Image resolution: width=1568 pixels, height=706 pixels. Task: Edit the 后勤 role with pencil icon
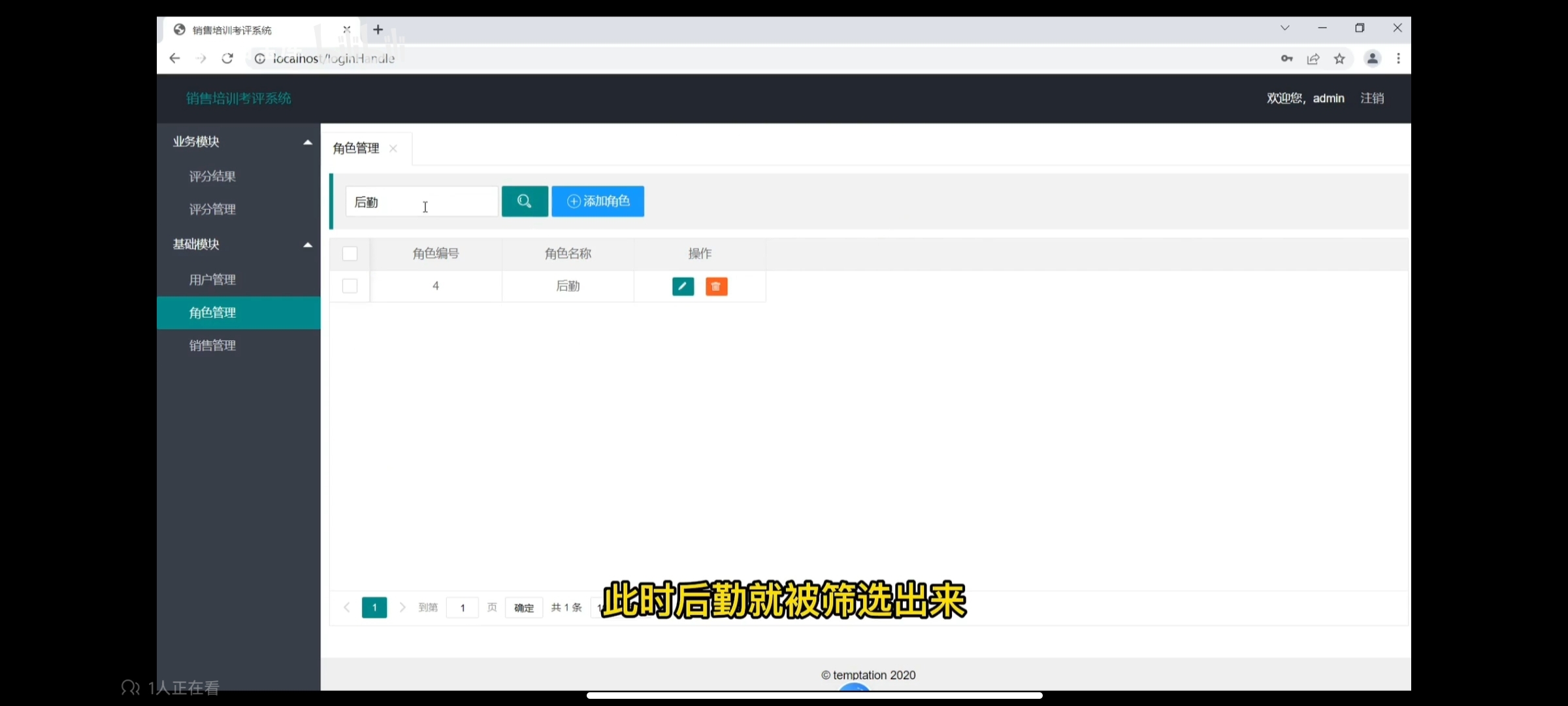click(683, 286)
